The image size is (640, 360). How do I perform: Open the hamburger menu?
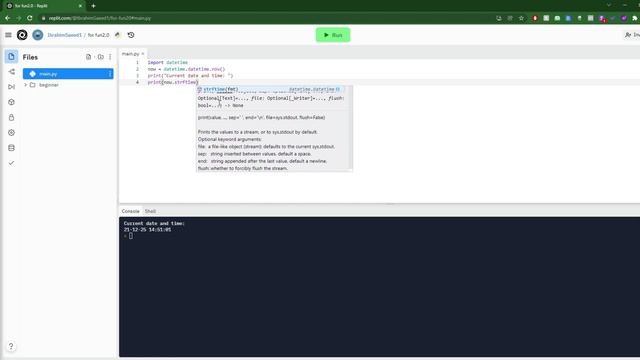[8, 35]
